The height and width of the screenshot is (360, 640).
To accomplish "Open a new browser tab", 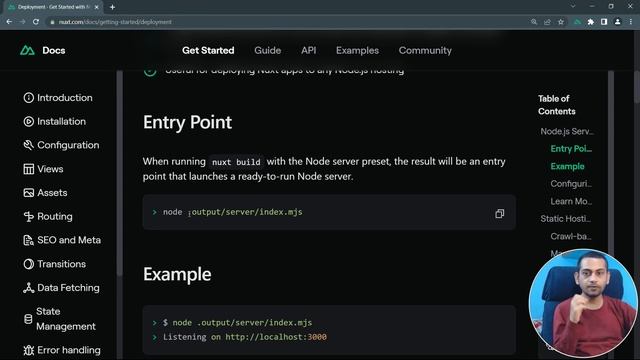I will point(112,7).
